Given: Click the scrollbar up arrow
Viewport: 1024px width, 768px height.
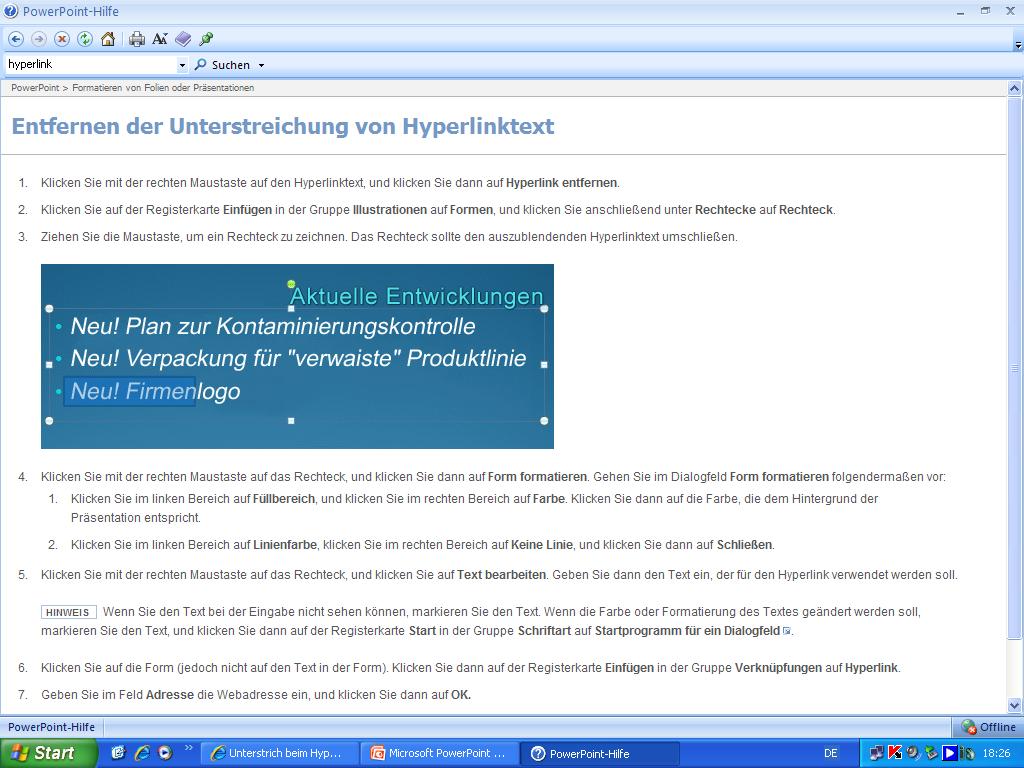Looking at the screenshot, I should (x=1014, y=88).
